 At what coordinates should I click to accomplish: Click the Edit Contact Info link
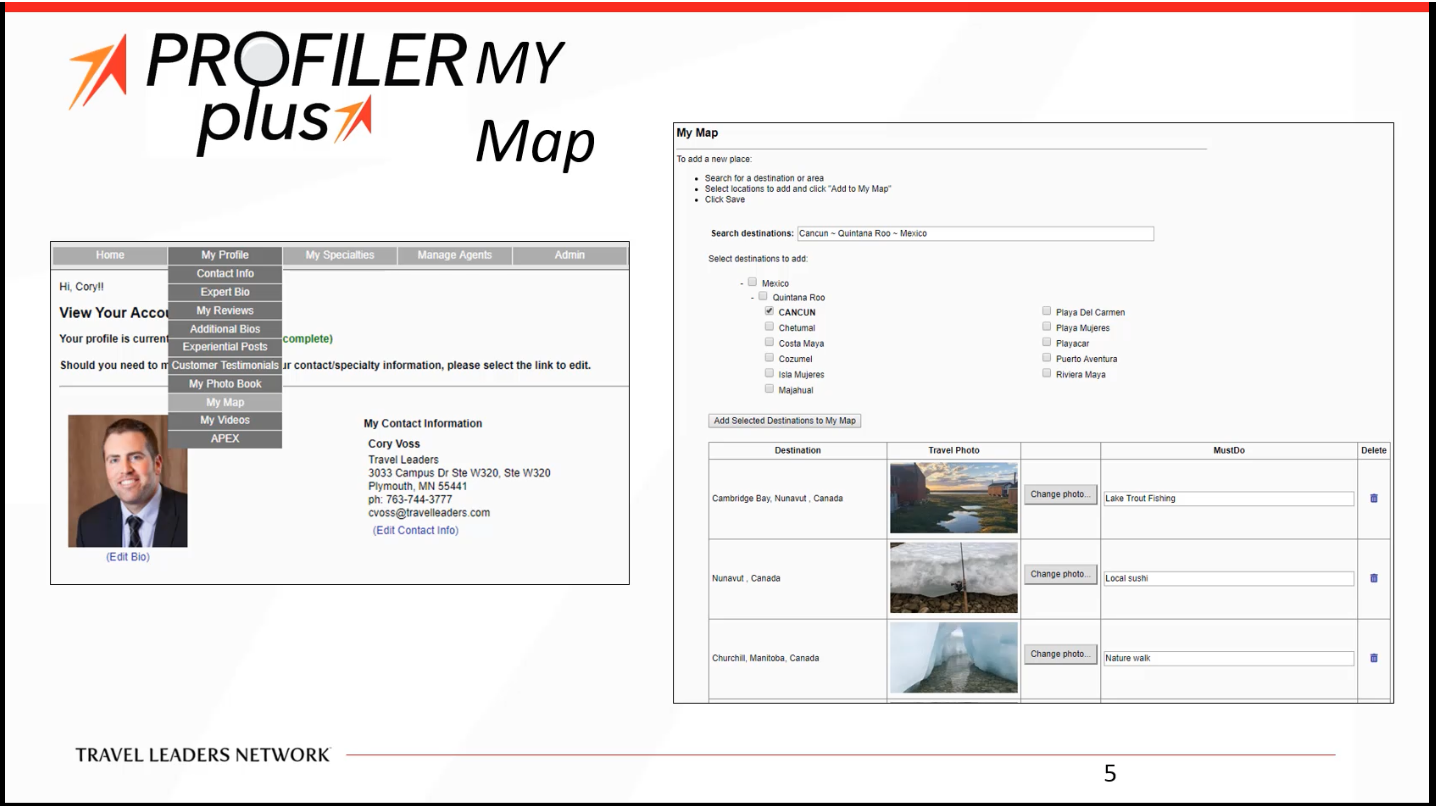click(x=416, y=530)
